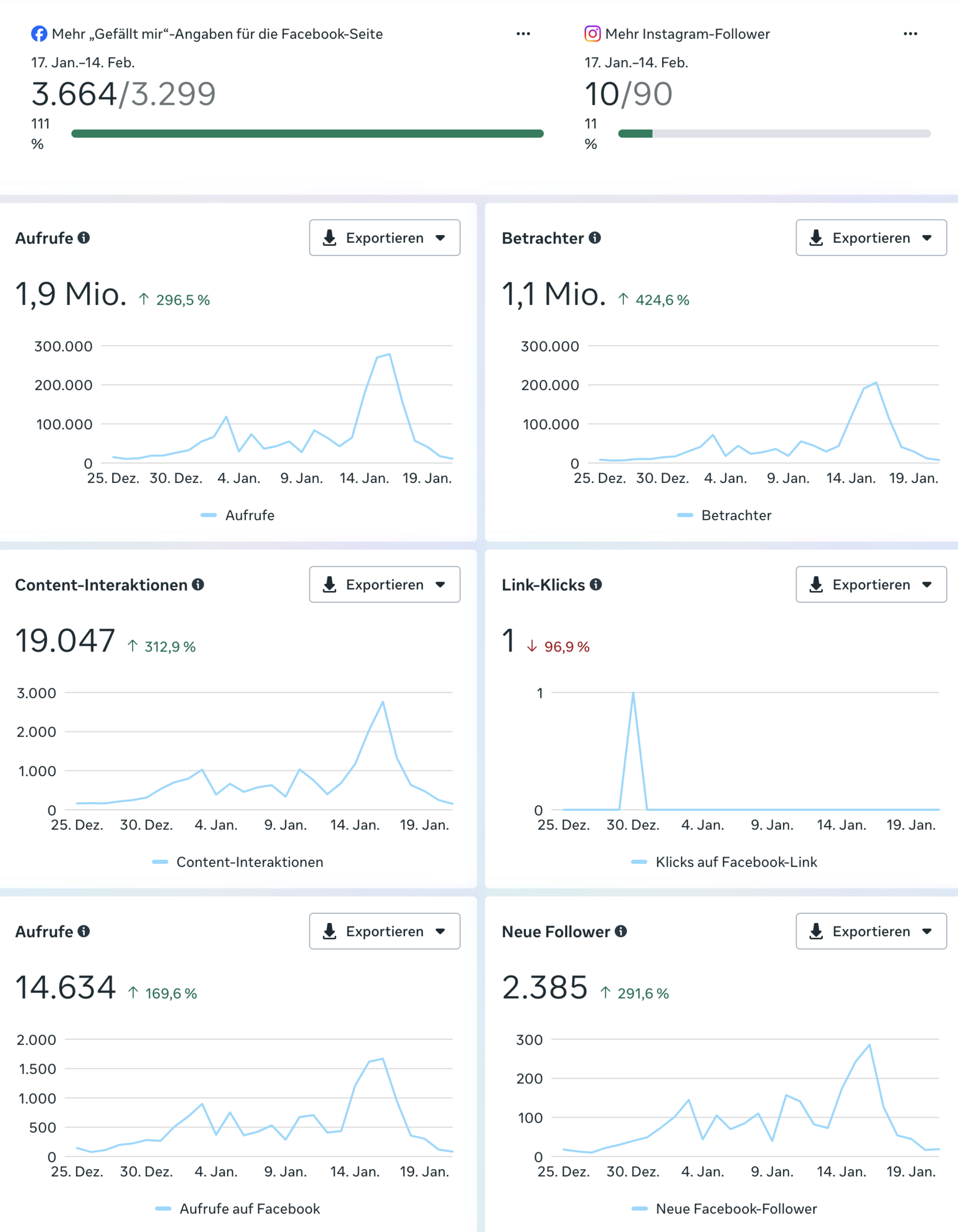Open three-dot menu for Instagram follower goal
The height and width of the screenshot is (1232, 958).
click(x=910, y=34)
